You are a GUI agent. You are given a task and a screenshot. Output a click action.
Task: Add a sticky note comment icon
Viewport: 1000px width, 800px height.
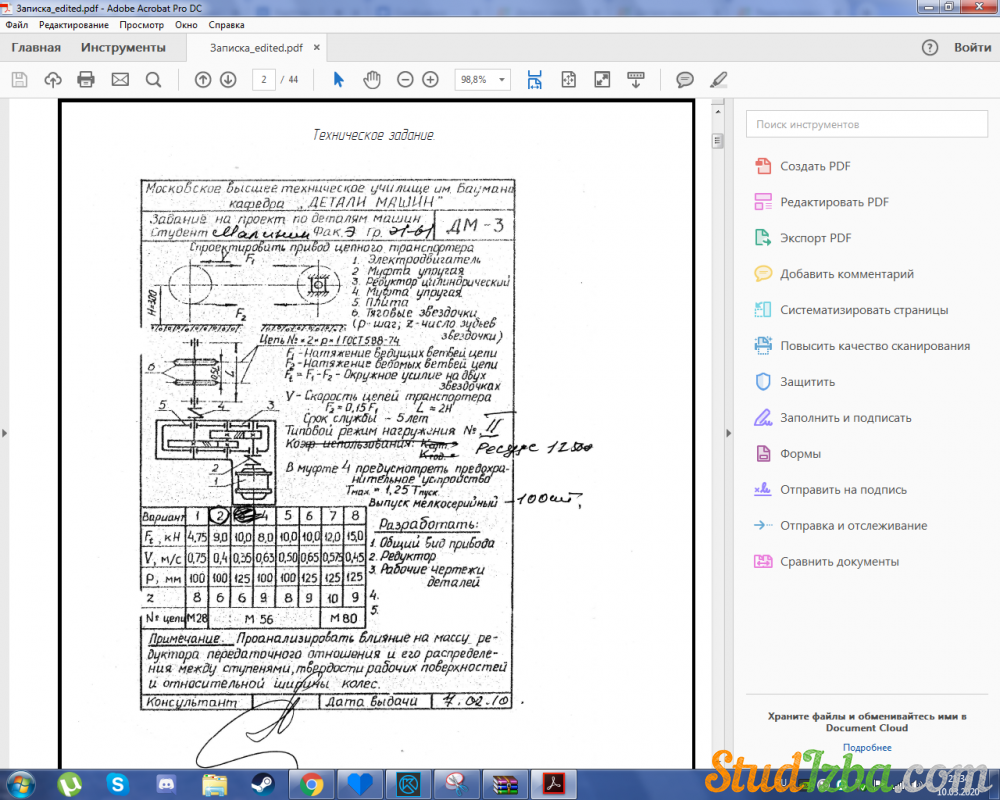click(x=685, y=80)
